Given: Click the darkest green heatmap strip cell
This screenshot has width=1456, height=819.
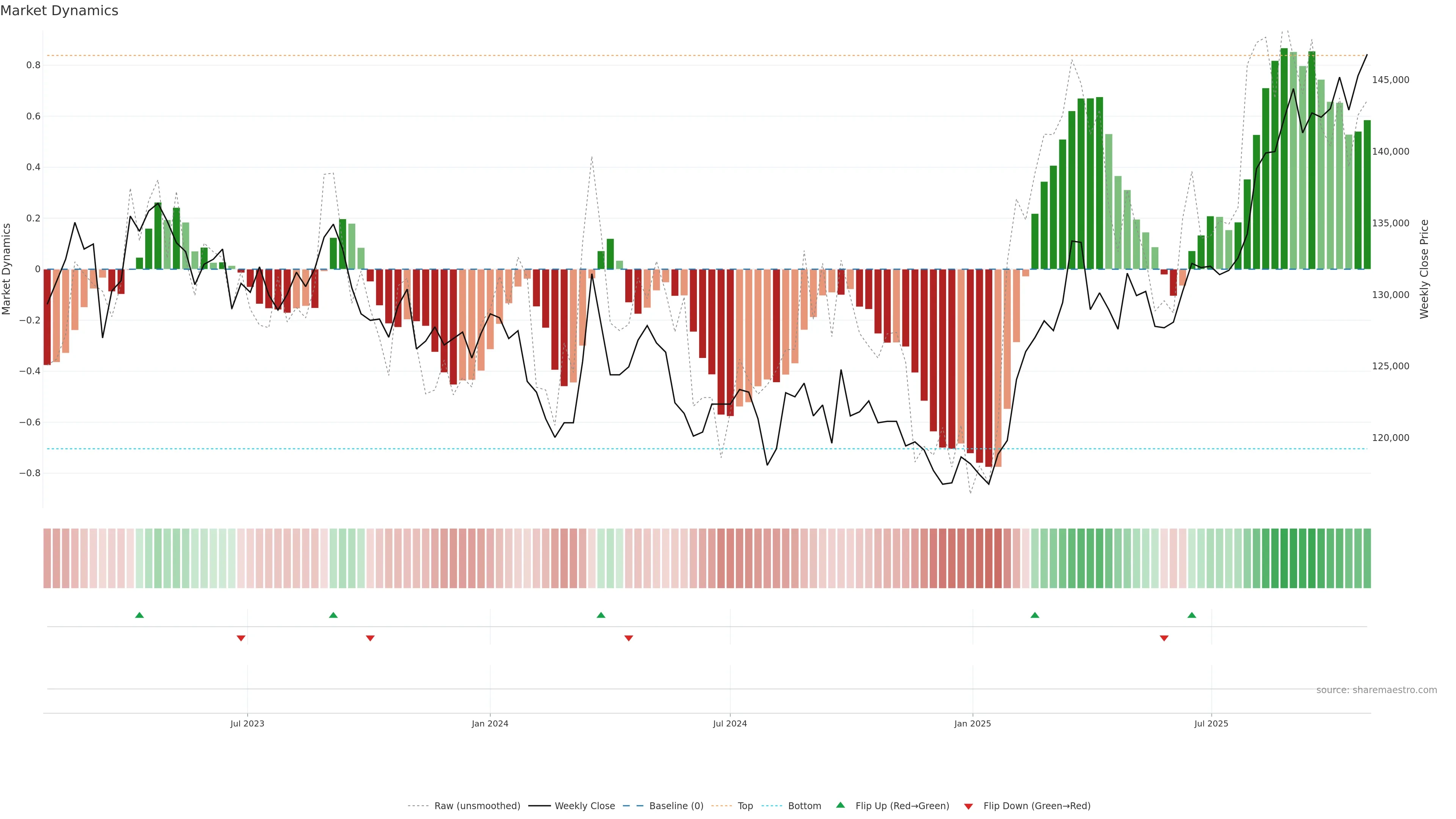Looking at the screenshot, I should pyautogui.click(x=1284, y=558).
